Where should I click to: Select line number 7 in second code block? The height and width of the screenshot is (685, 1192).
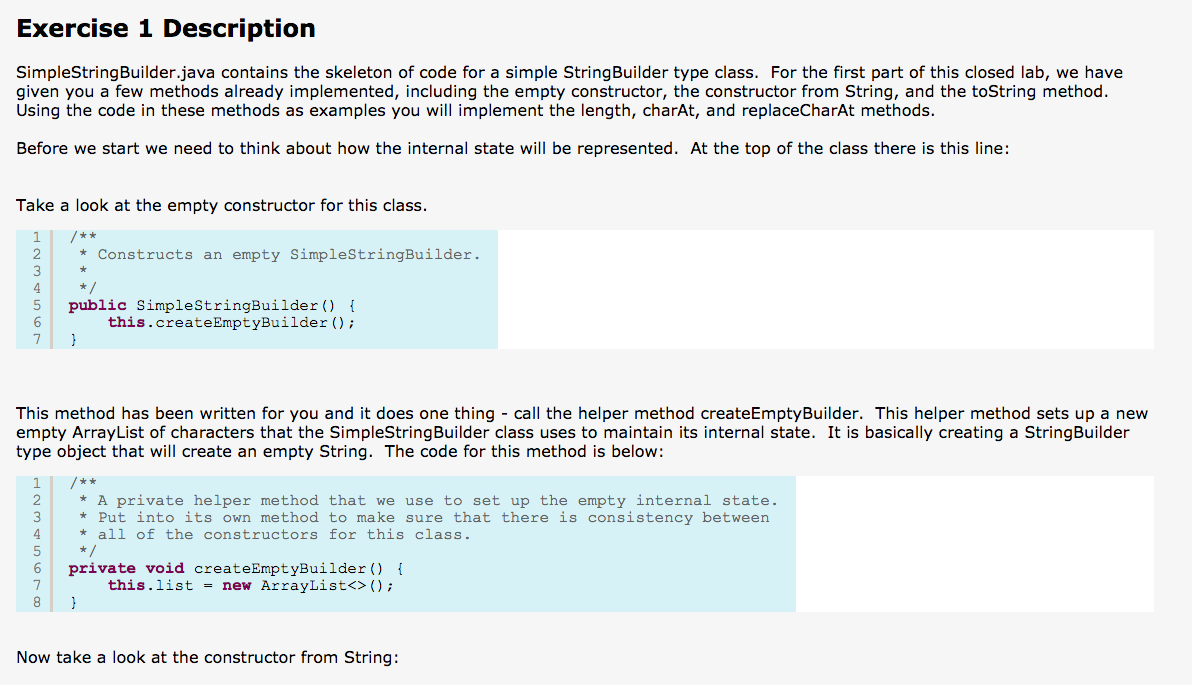36,585
